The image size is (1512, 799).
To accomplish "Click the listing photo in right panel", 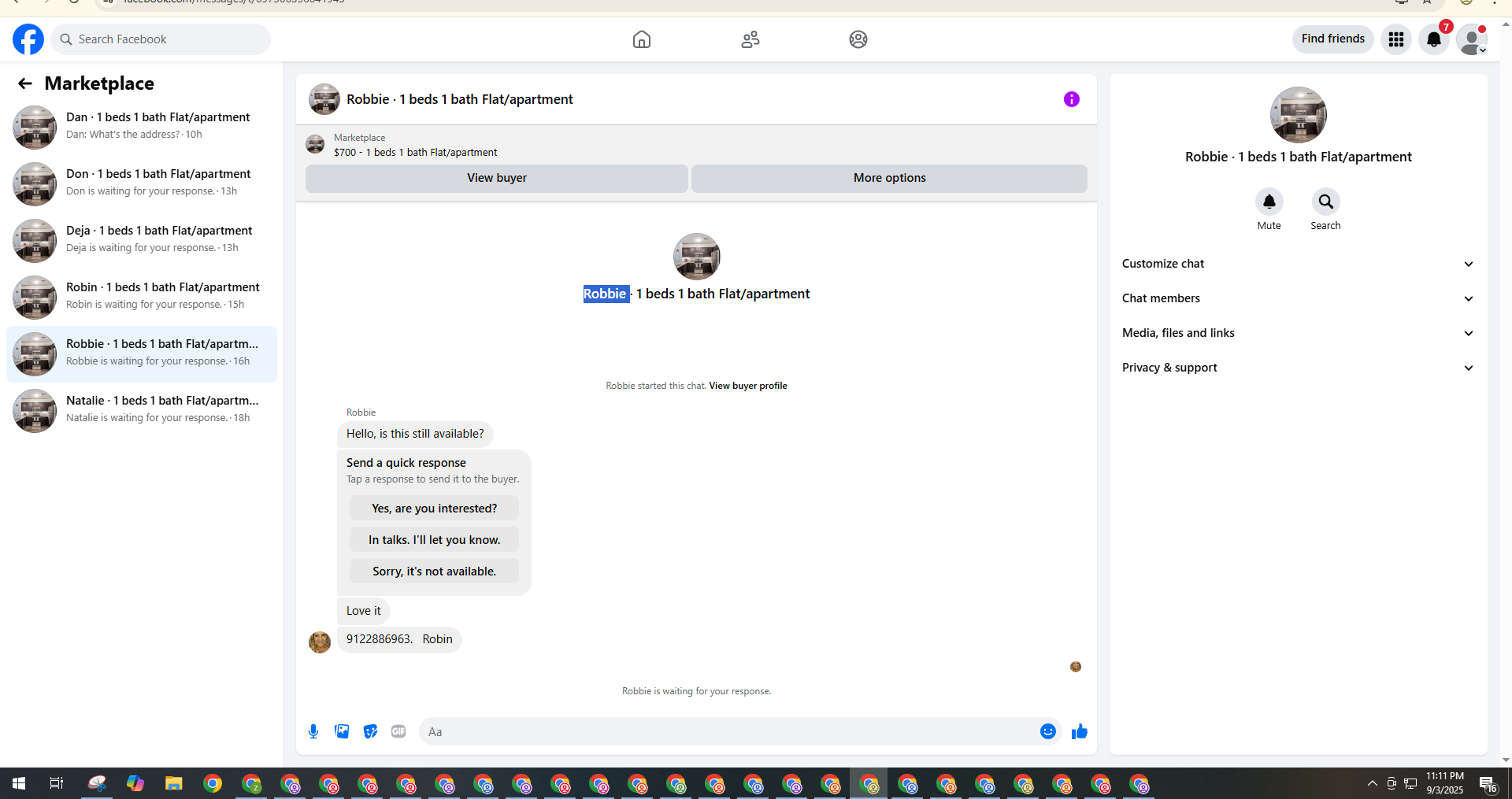I will (1299, 115).
